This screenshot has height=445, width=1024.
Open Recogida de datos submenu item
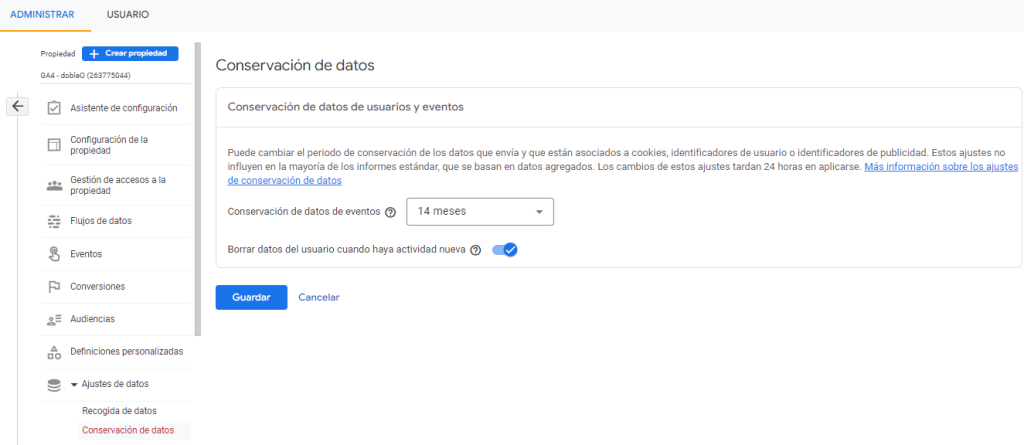coord(119,411)
